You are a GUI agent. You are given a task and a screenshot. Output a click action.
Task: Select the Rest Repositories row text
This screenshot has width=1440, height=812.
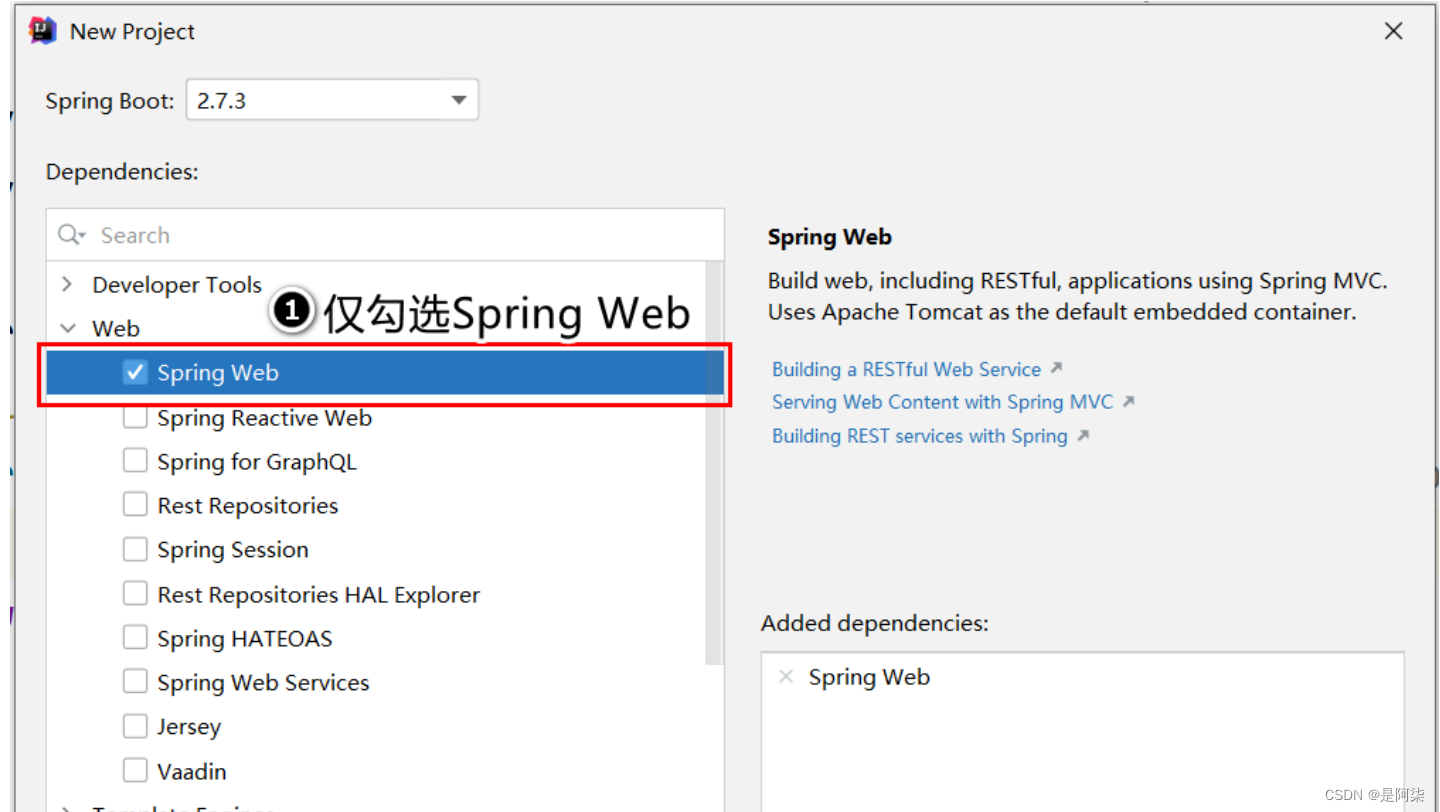248,506
